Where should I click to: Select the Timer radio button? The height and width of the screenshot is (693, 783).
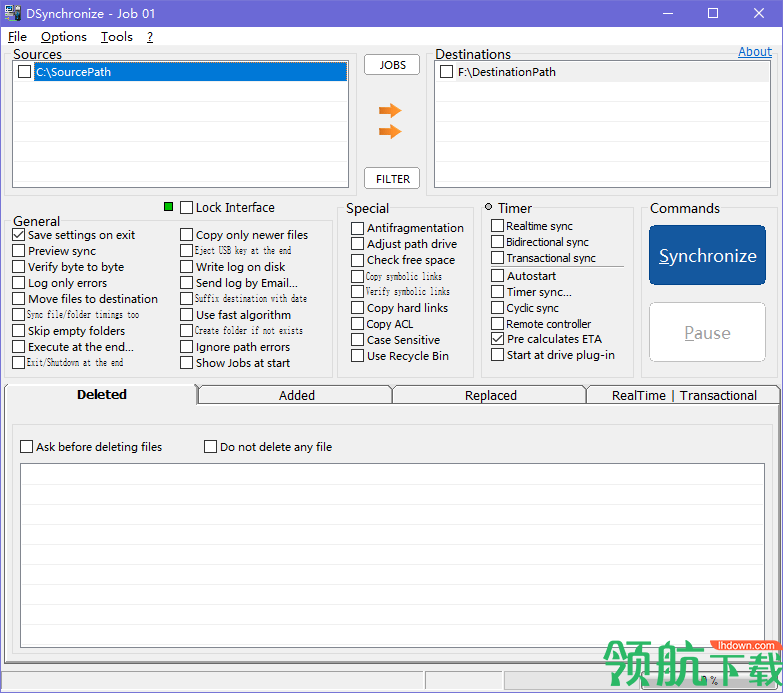pos(488,207)
